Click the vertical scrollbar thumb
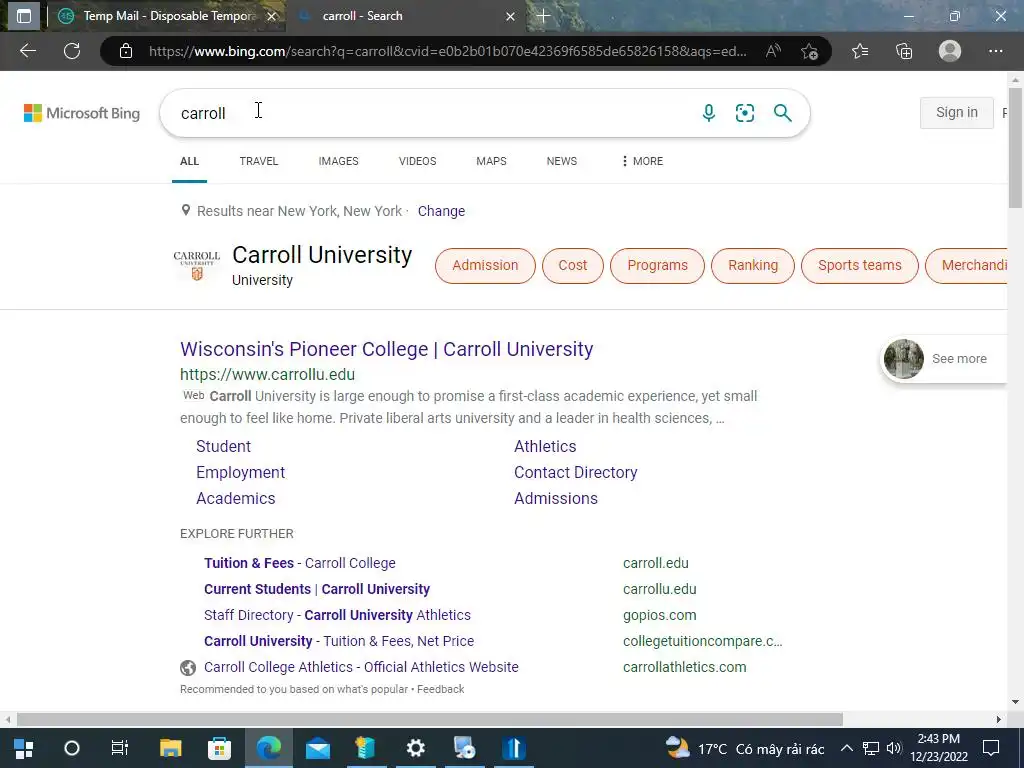The image size is (1024, 768). pos(1015,147)
